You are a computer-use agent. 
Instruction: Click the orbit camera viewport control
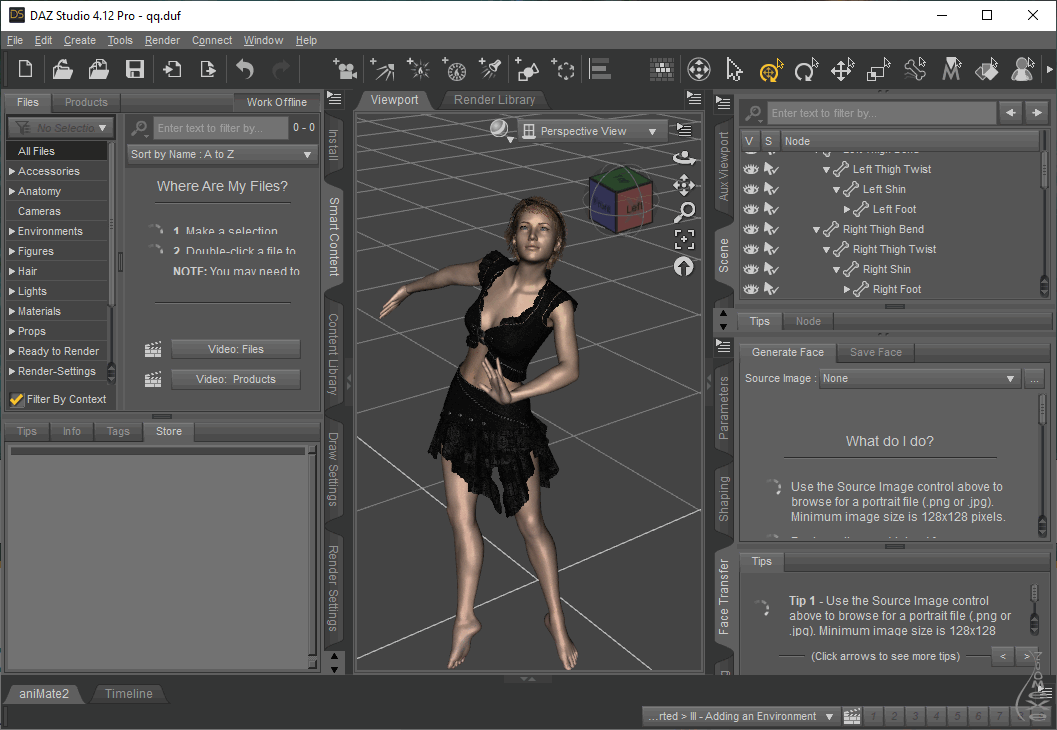684,158
